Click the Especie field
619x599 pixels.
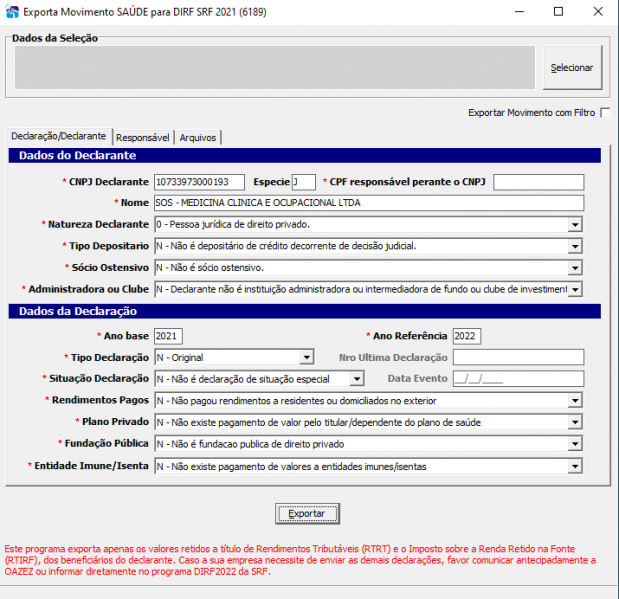tap(304, 182)
